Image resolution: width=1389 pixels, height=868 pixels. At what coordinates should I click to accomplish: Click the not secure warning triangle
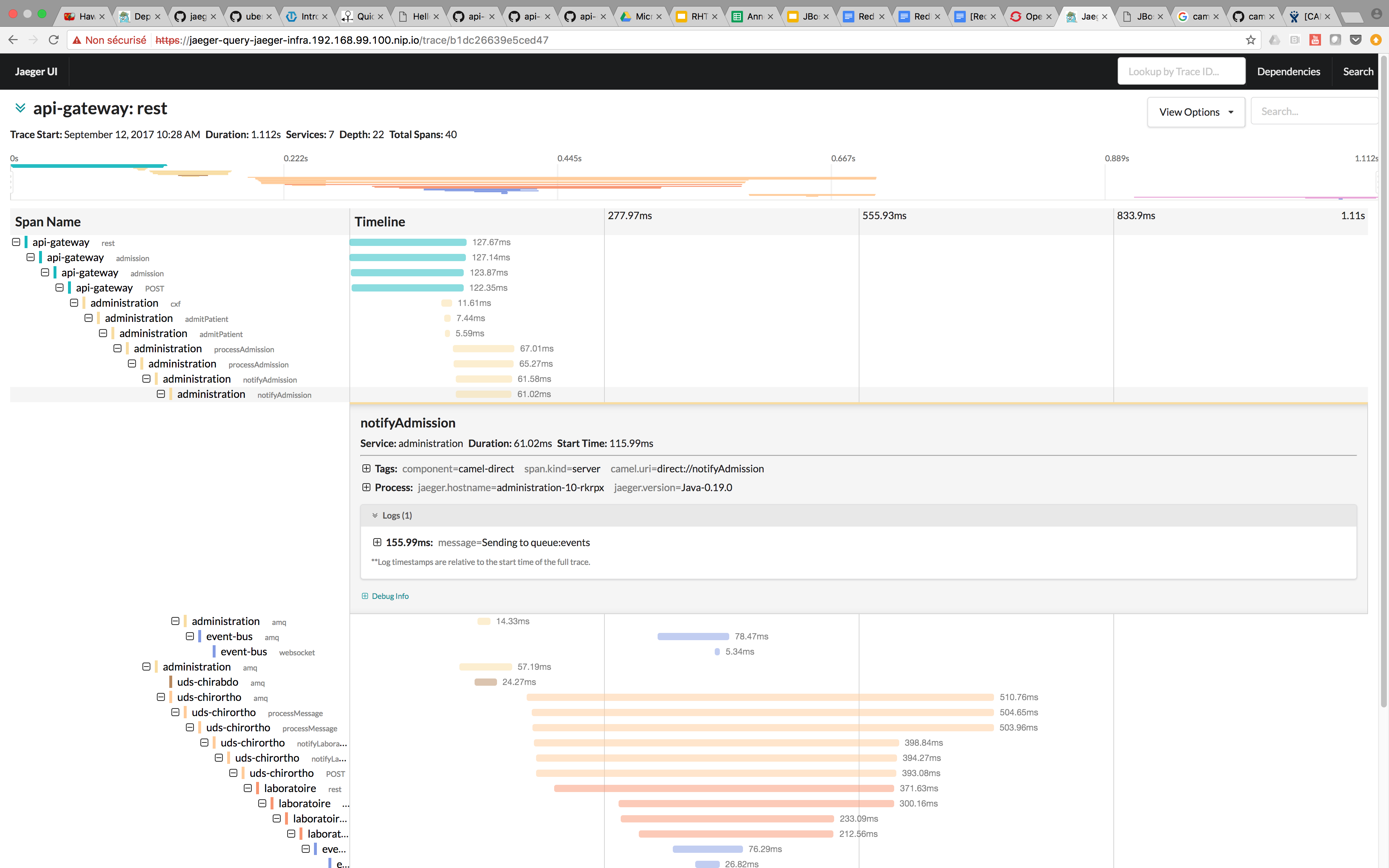pos(77,40)
